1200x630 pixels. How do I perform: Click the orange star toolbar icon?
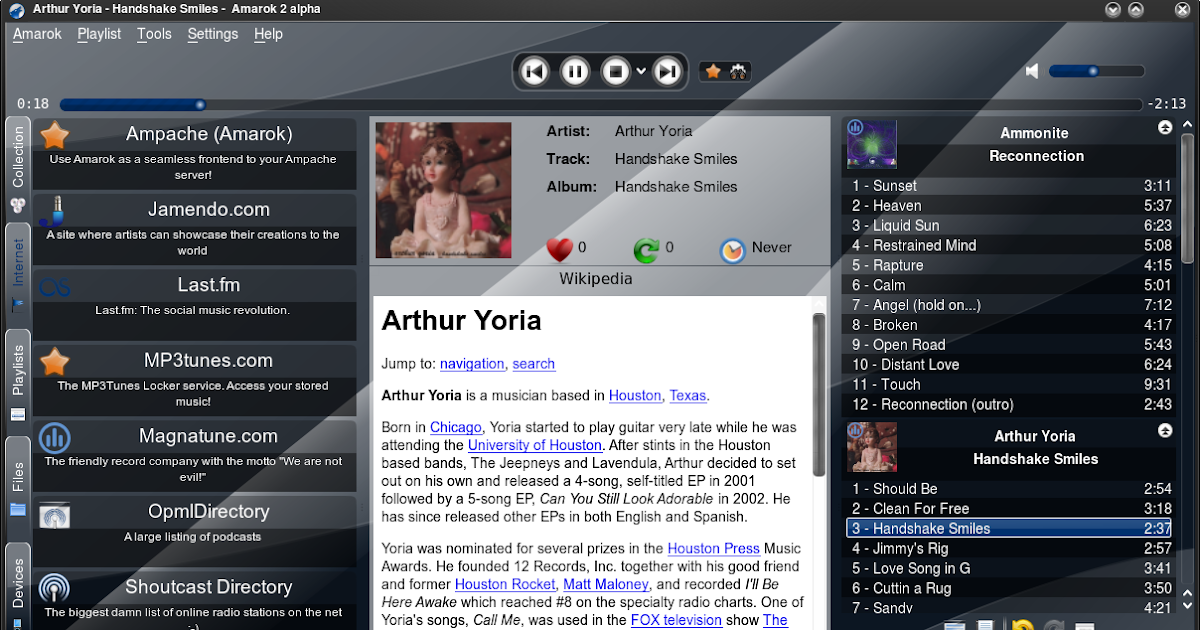pos(713,71)
